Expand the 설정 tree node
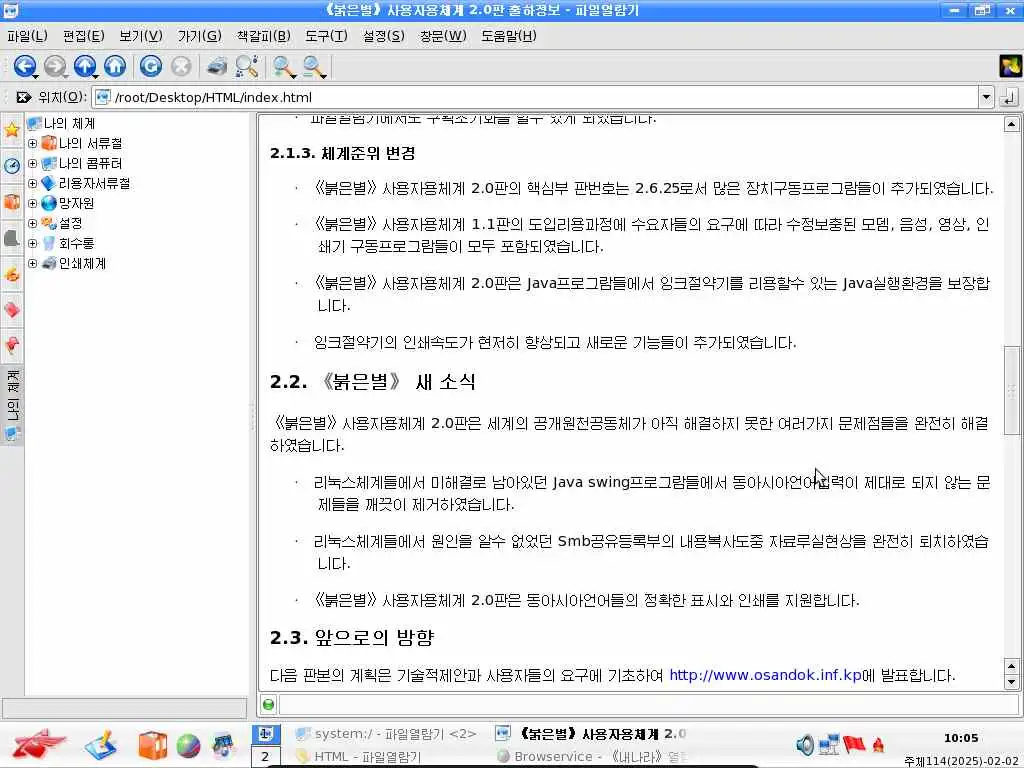This screenshot has height=768, width=1024. [x=33, y=223]
